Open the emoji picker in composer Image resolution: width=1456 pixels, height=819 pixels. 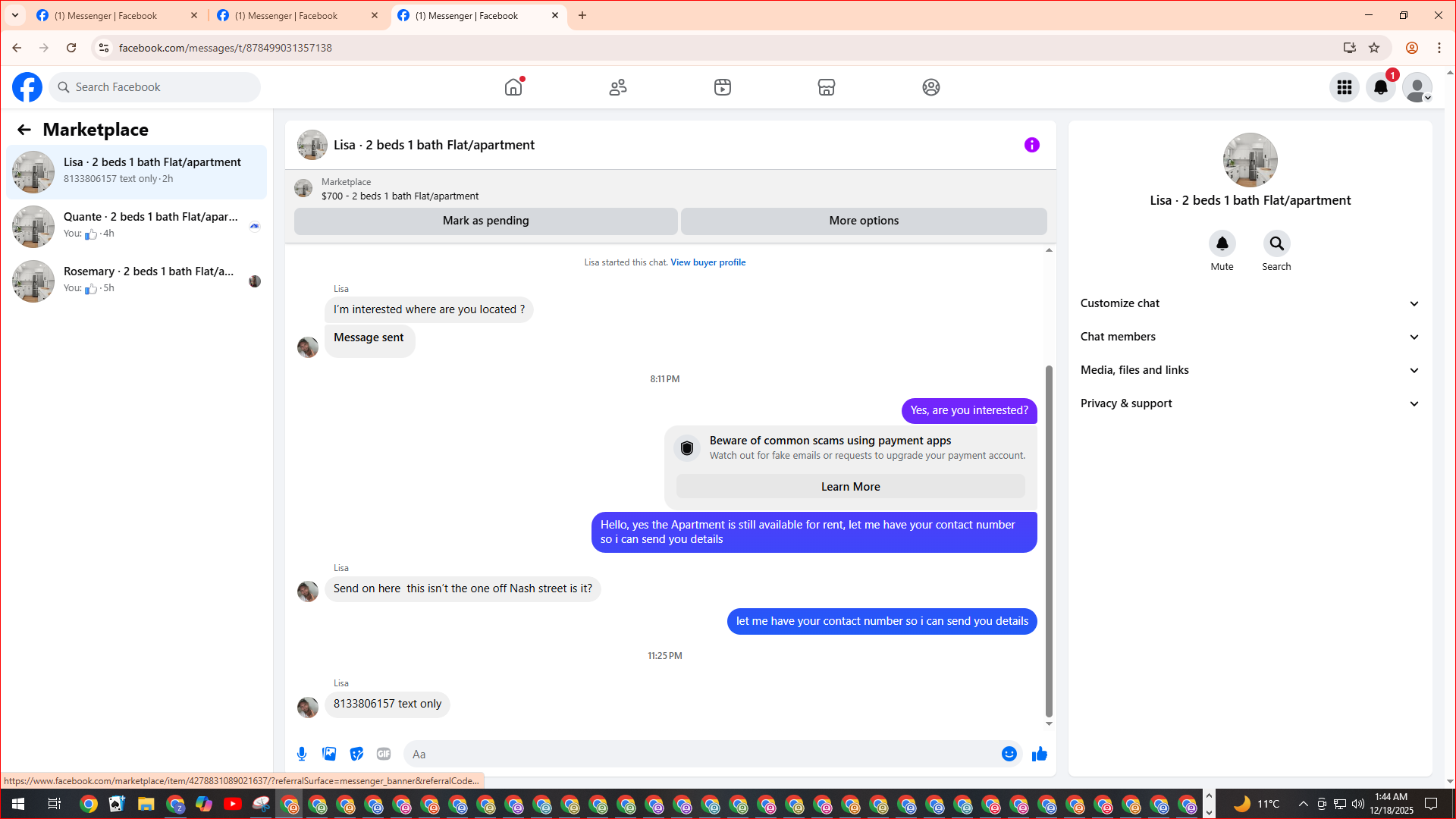pos(1009,754)
